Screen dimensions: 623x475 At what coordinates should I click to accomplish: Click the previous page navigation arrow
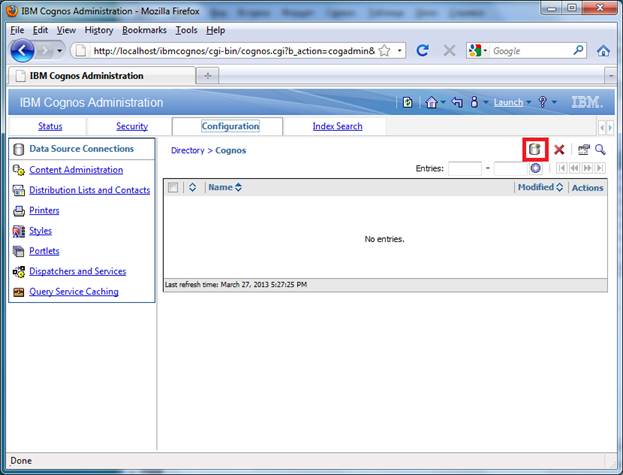point(574,168)
